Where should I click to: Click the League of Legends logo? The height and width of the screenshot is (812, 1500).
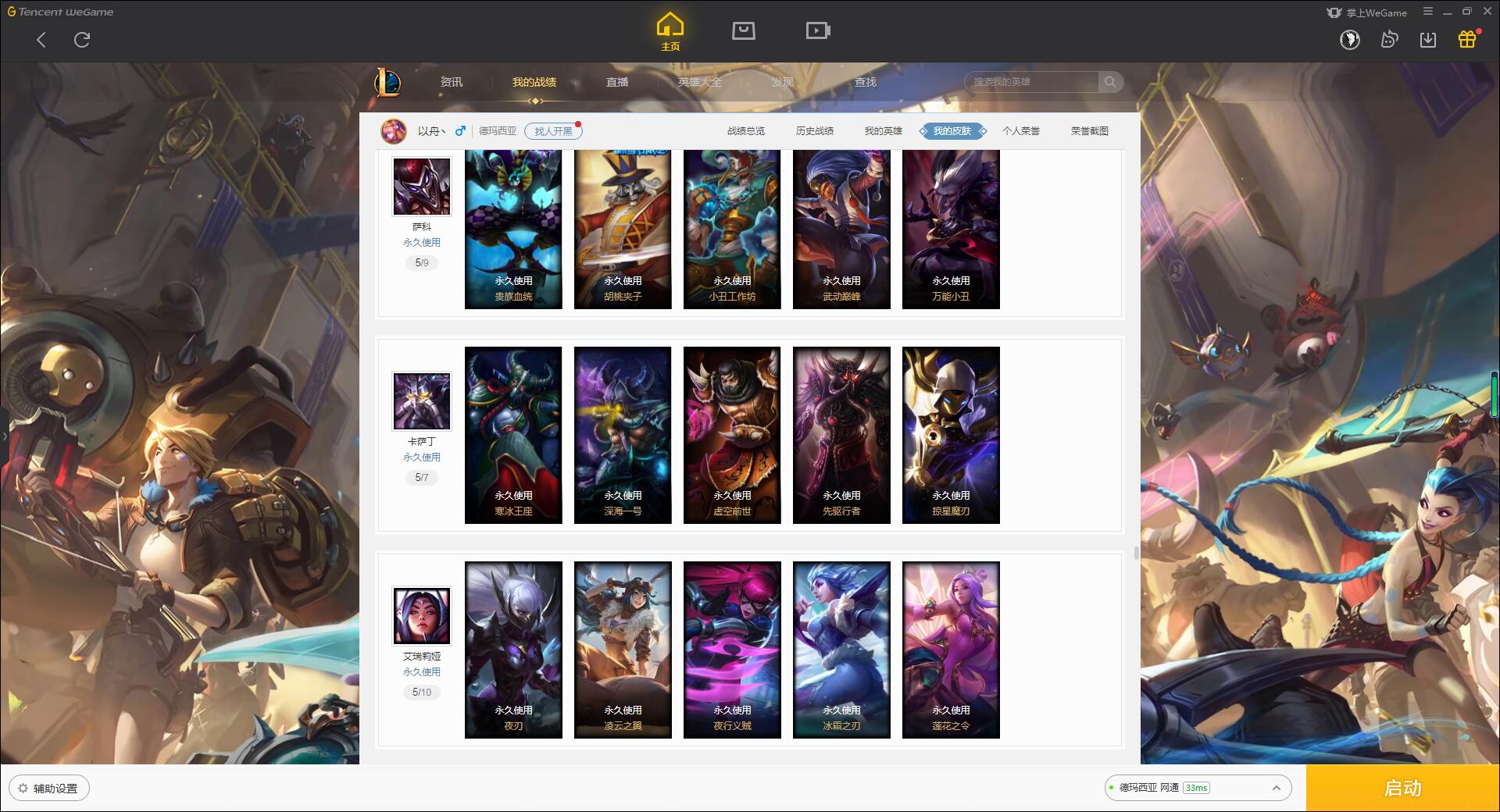(x=387, y=82)
